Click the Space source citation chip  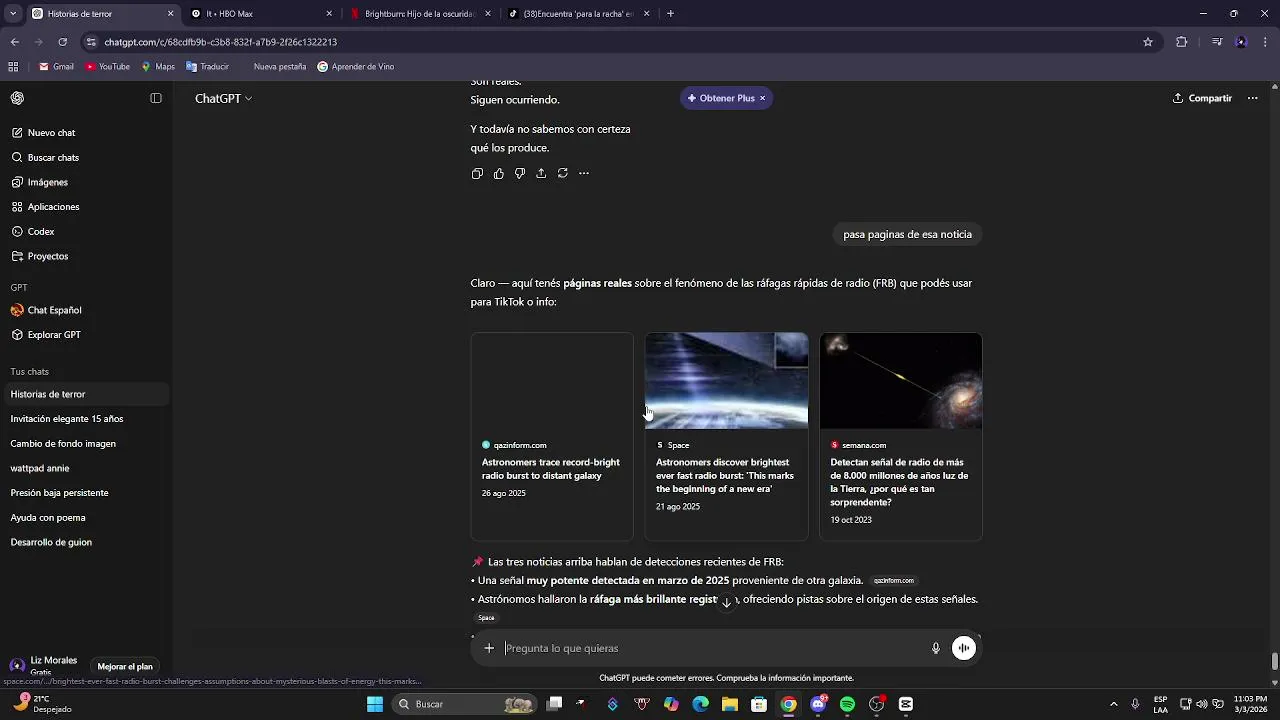486,618
